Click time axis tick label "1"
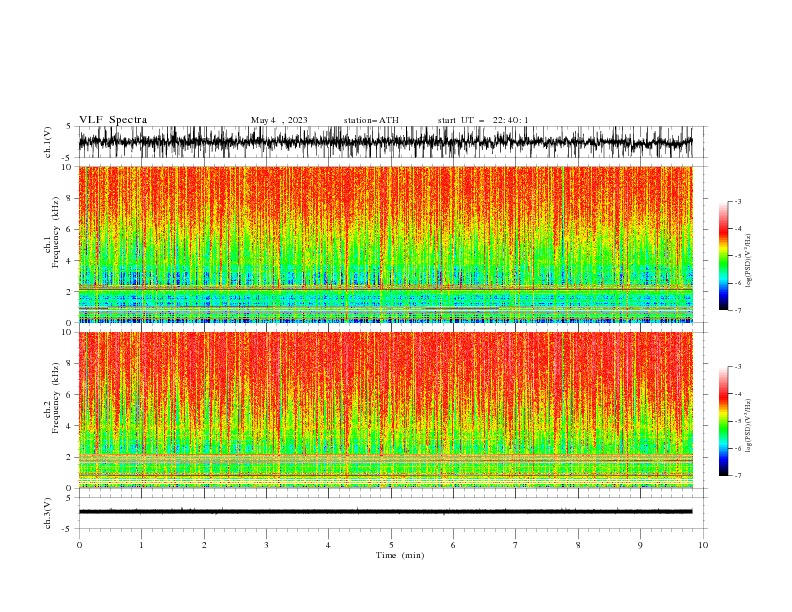This screenshot has height=612, width=792. click(x=141, y=545)
